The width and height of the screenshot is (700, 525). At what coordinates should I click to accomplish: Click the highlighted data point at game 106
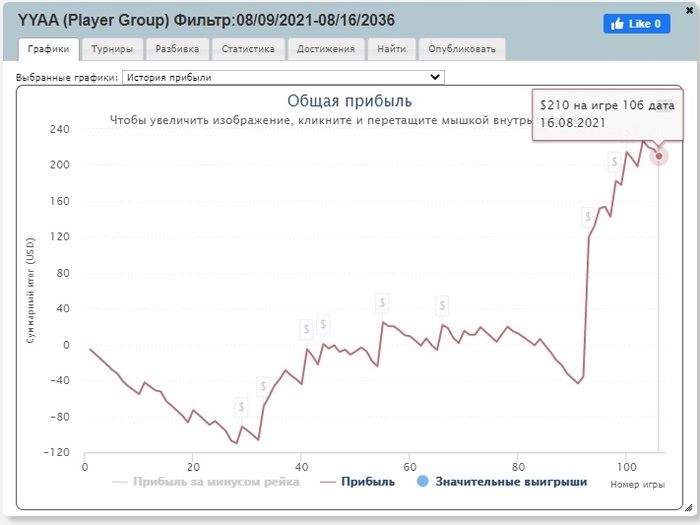pos(658,156)
